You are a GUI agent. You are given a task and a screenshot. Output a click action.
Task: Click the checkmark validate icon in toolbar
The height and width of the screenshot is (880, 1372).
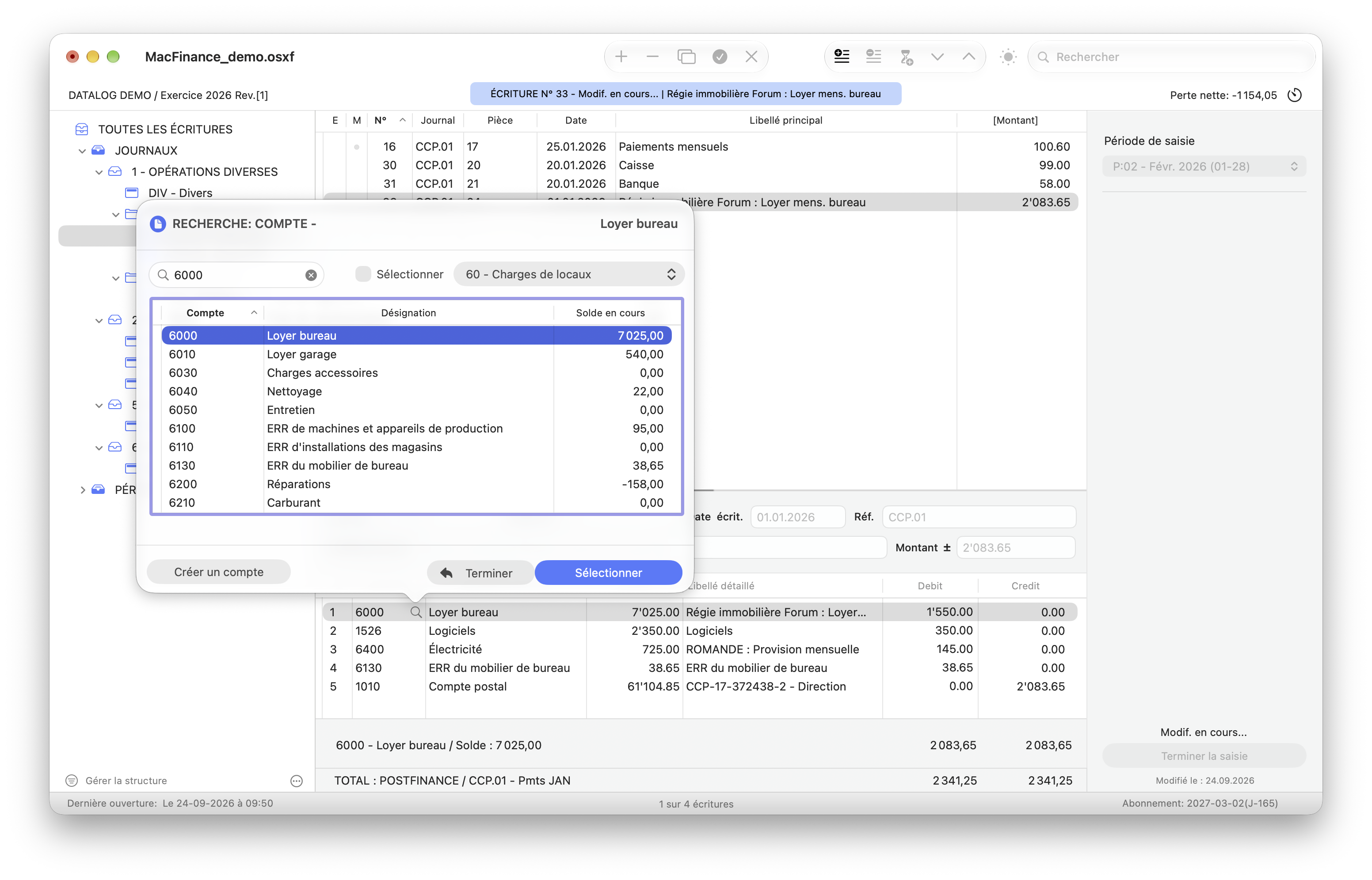point(720,57)
